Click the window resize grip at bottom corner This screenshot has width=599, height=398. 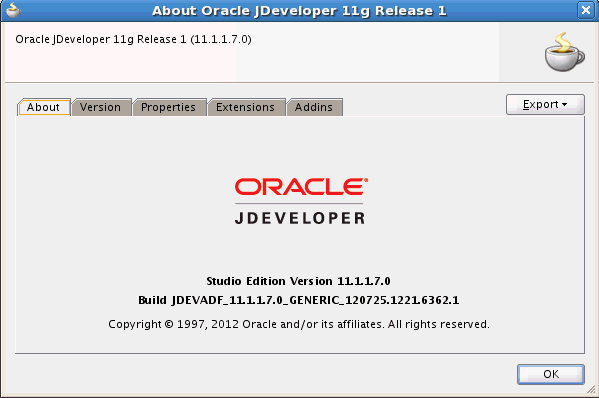[x=591, y=390]
